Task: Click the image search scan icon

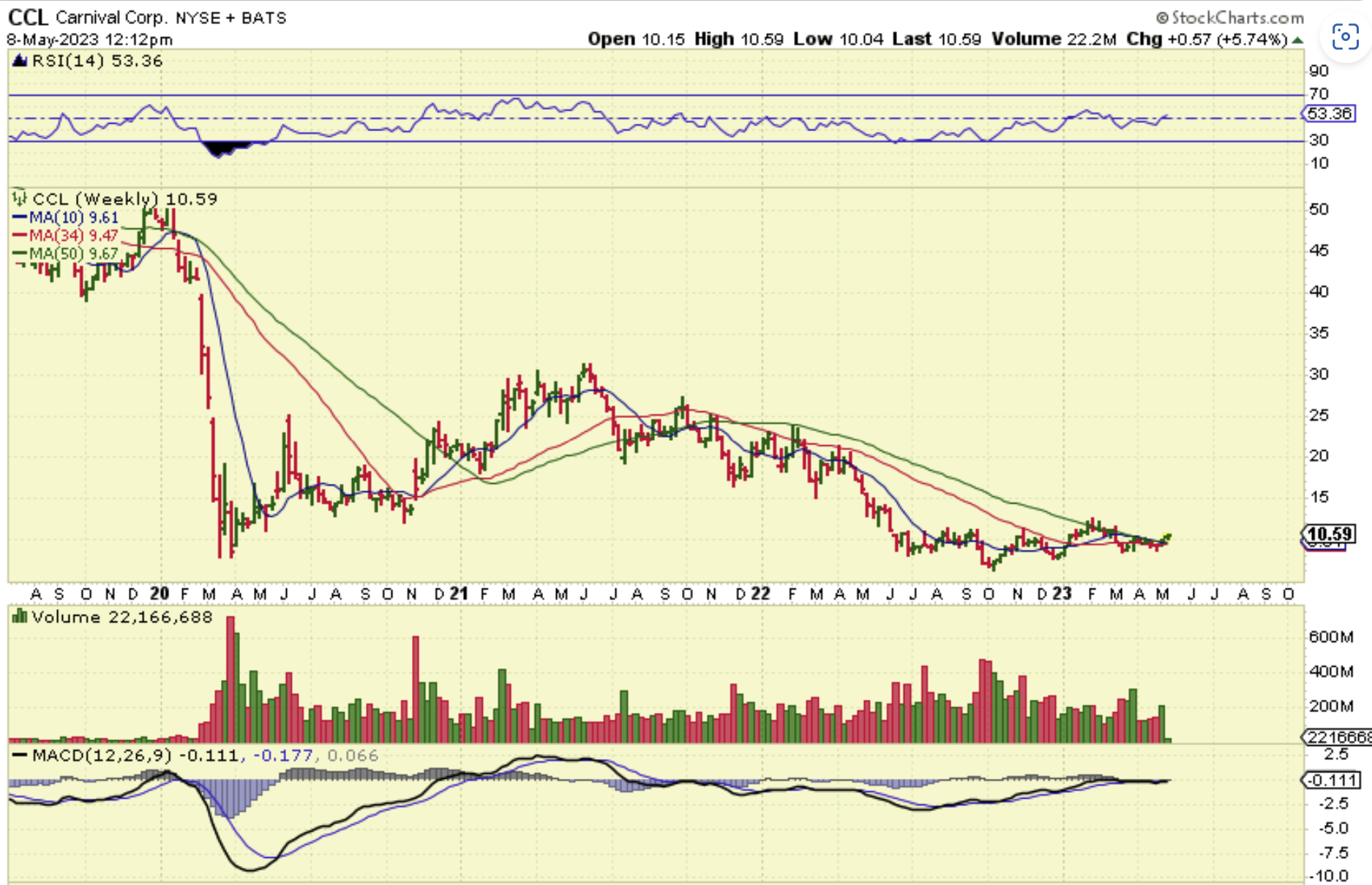Action: pyautogui.click(x=1345, y=36)
